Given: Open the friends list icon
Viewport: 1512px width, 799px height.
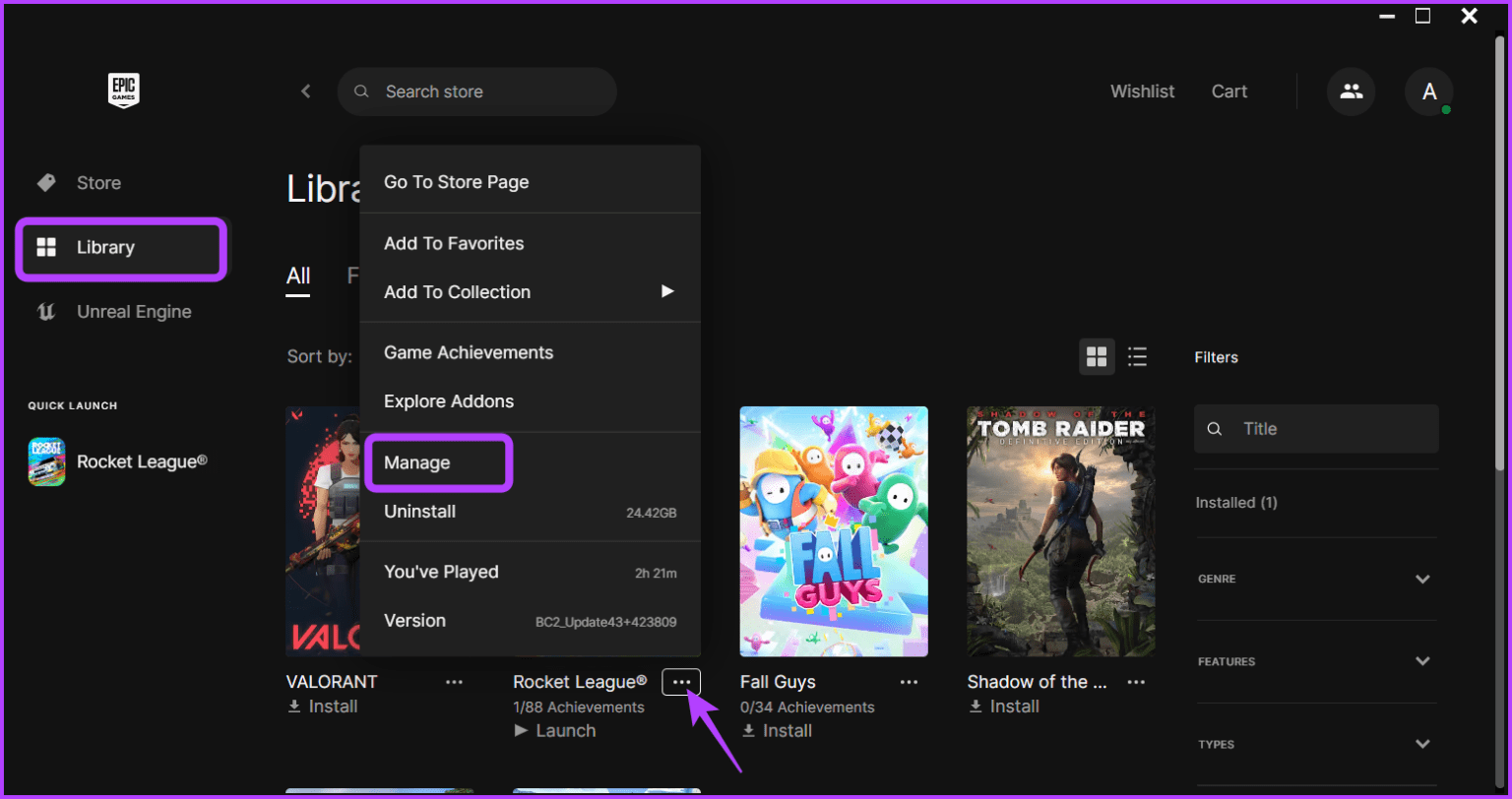Looking at the screenshot, I should 1352,92.
